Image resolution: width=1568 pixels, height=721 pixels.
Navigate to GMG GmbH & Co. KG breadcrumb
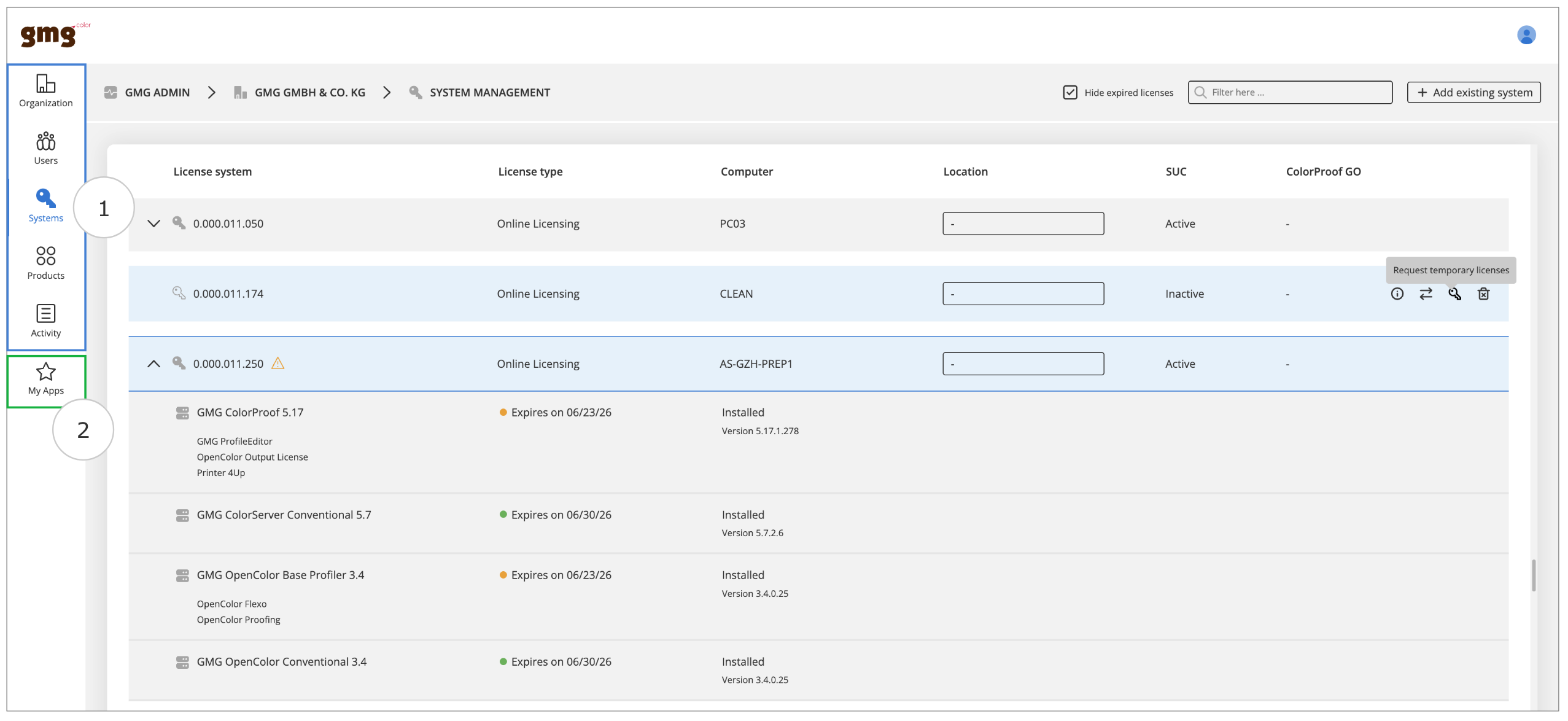pos(300,93)
